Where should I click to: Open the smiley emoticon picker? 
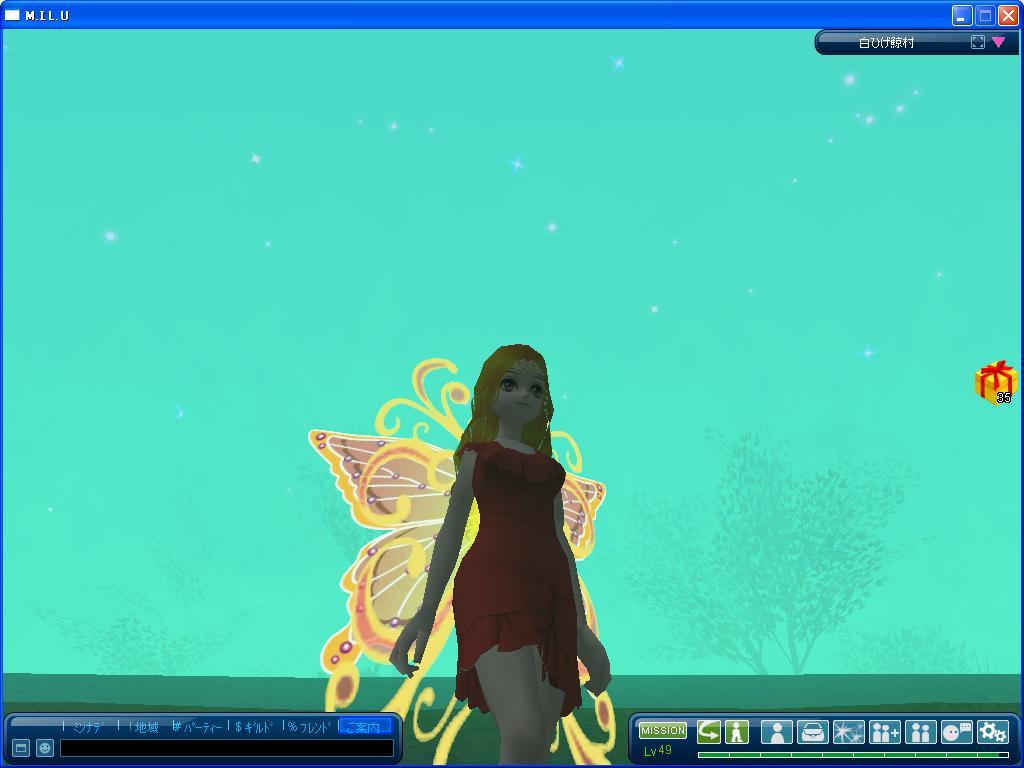coord(44,748)
